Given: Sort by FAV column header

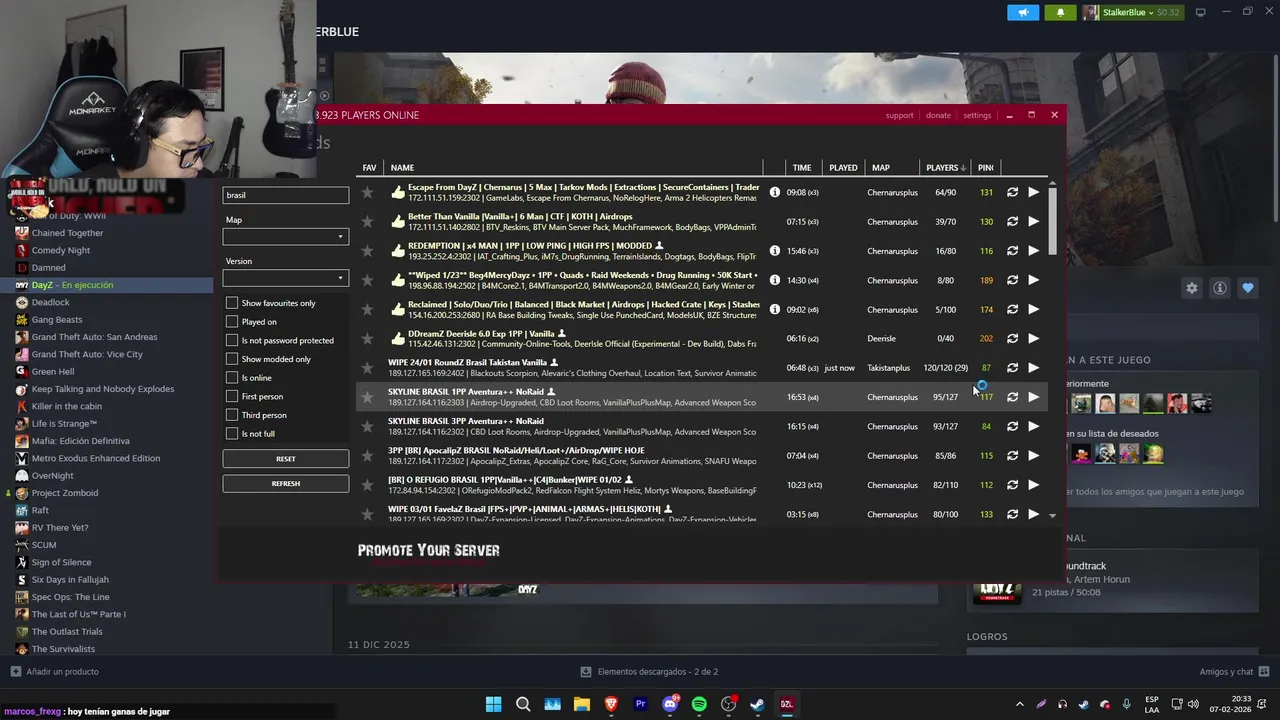Looking at the screenshot, I should 369,168.
